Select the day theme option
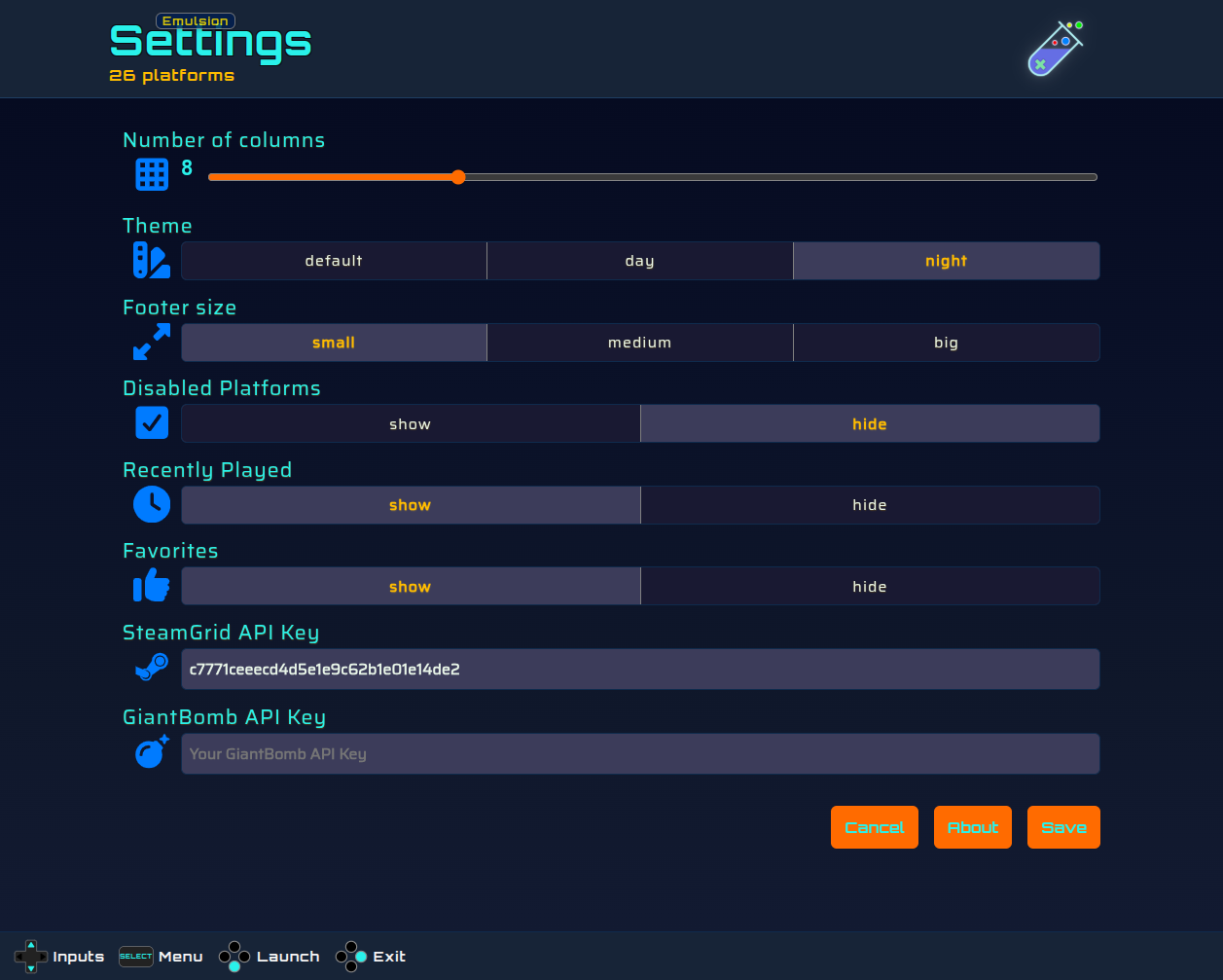 pyautogui.click(x=640, y=261)
